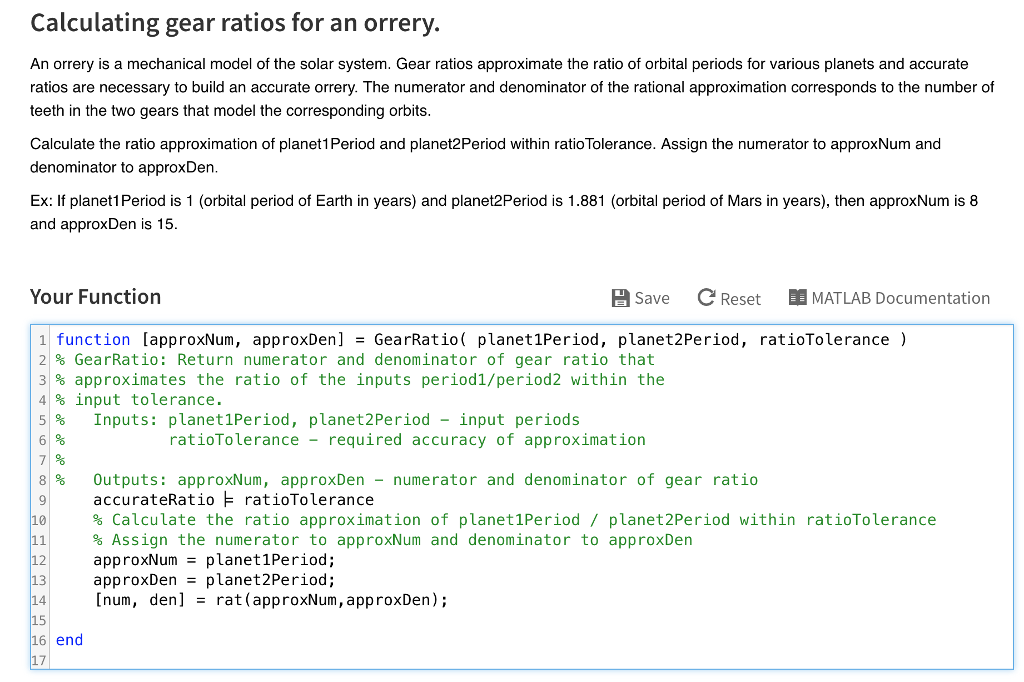The width and height of the screenshot is (1024, 682).
Task: Click line number 1 in the gutter
Action: (x=42, y=340)
